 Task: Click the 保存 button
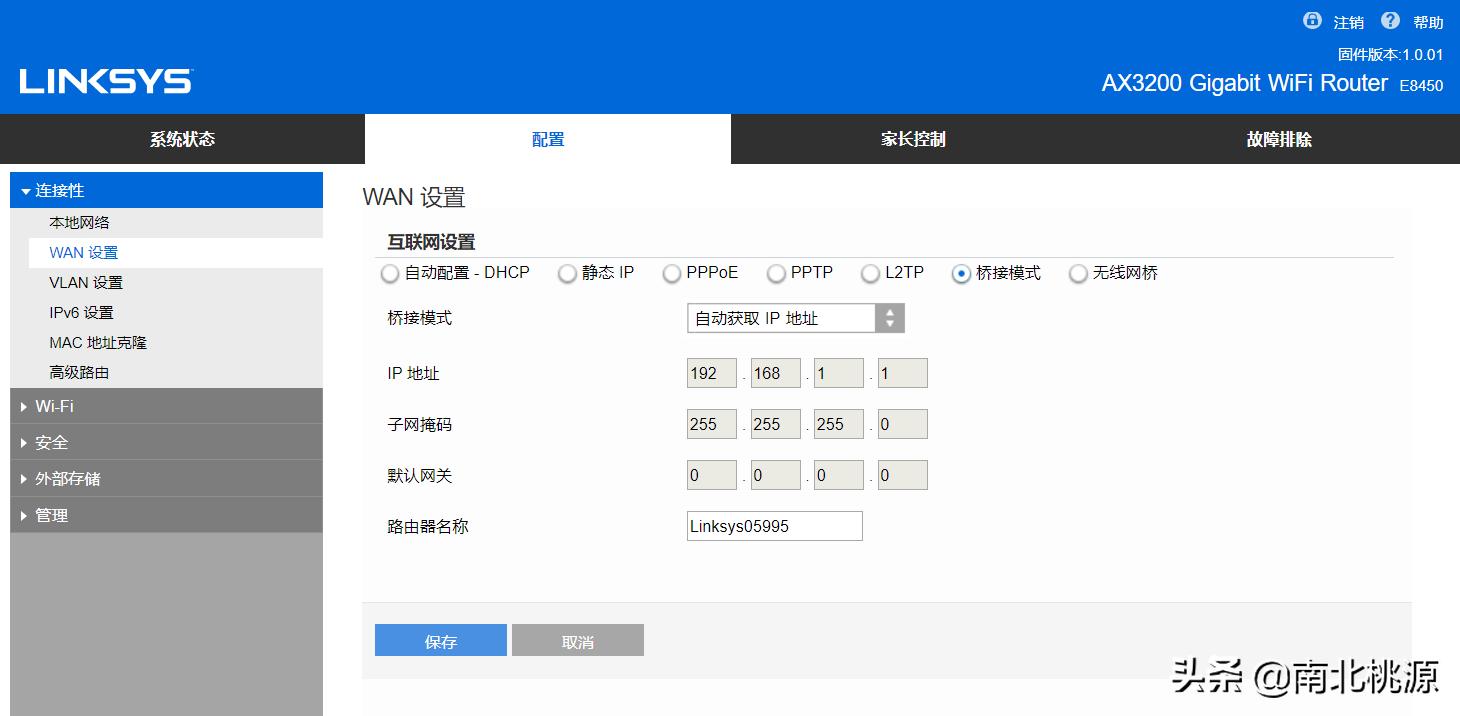click(440, 640)
